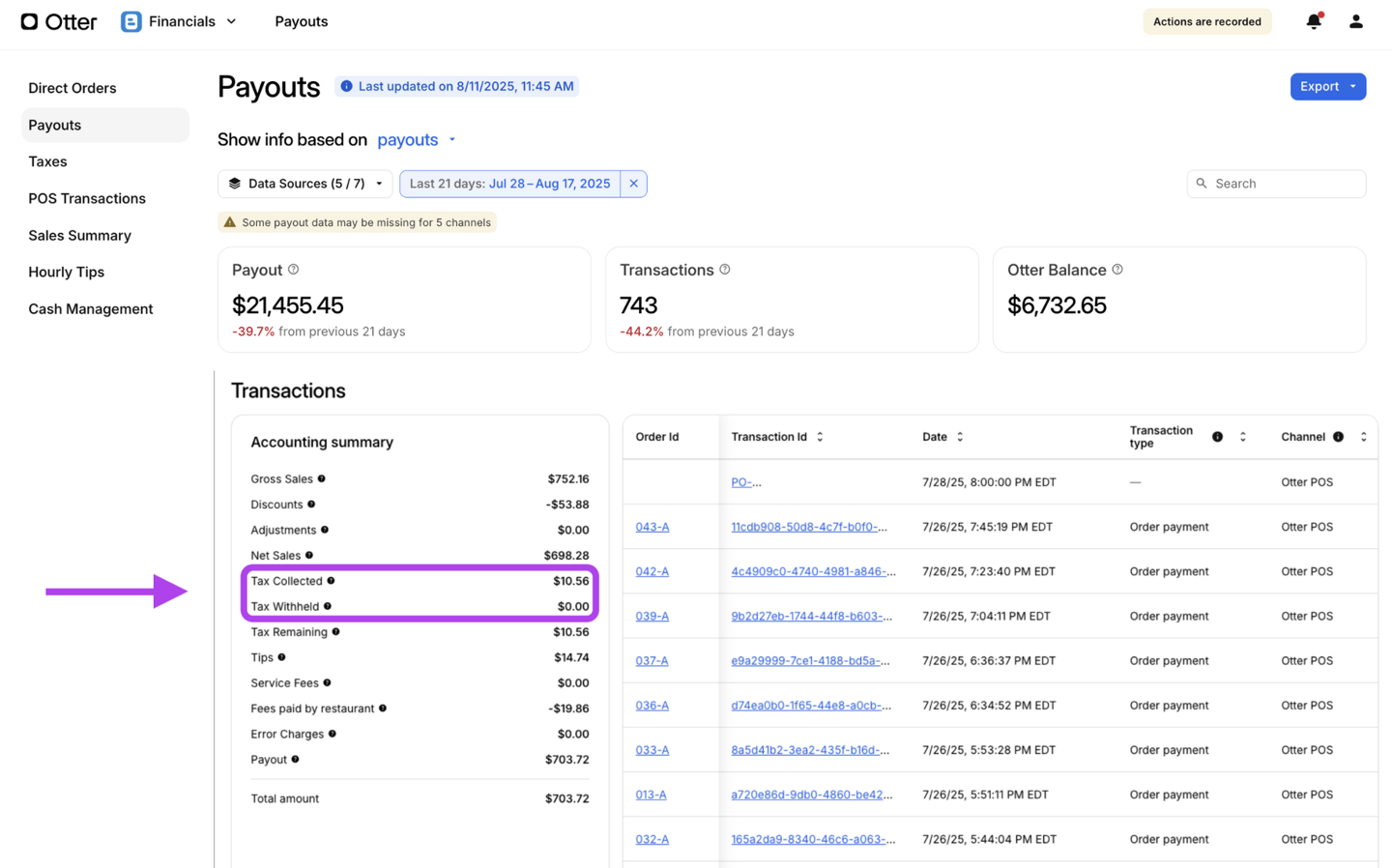
Task: Sort table by Date column
Action: [x=960, y=437]
